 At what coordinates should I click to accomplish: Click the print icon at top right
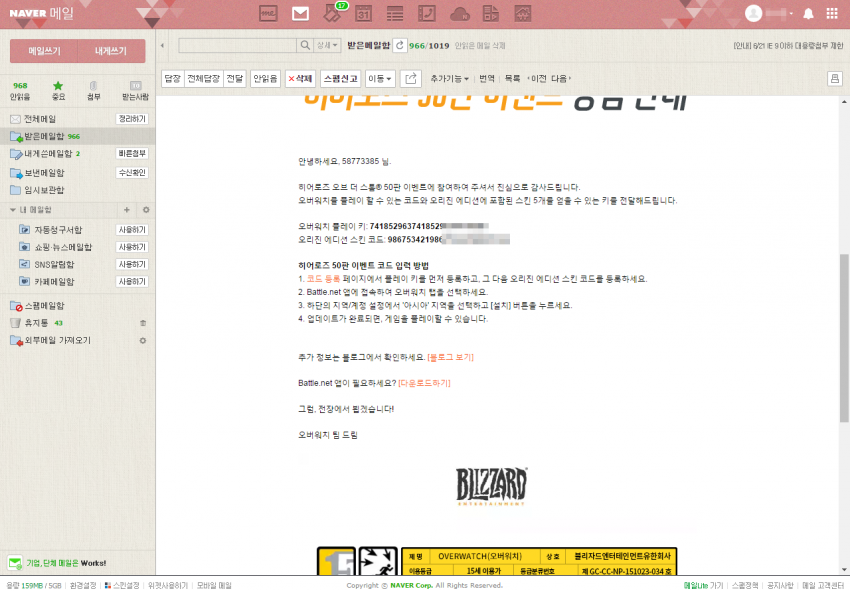pyautogui.click(x=834, y=78)
